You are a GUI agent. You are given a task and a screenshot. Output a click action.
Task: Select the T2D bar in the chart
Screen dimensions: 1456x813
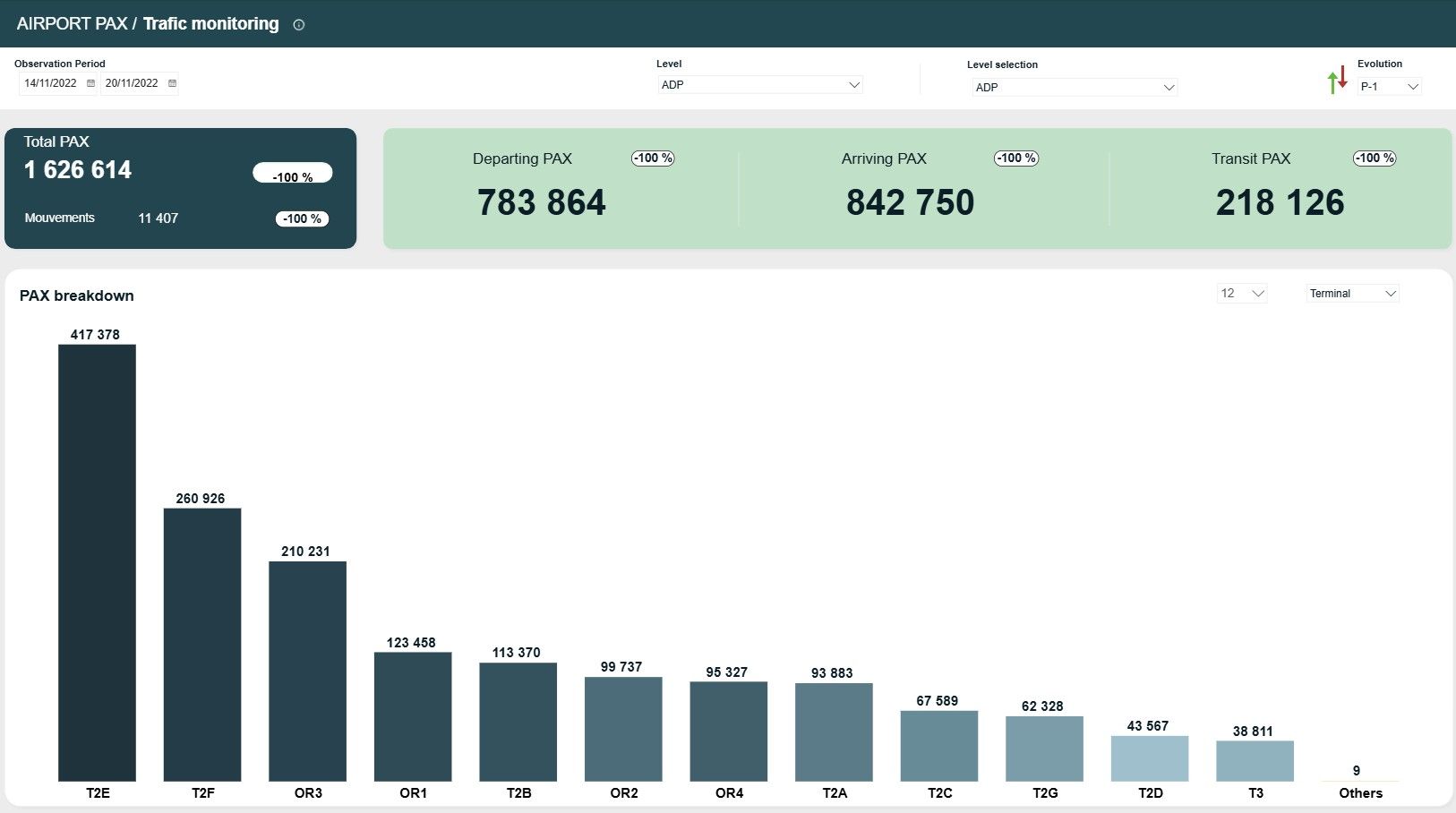tap(1150, 758)
